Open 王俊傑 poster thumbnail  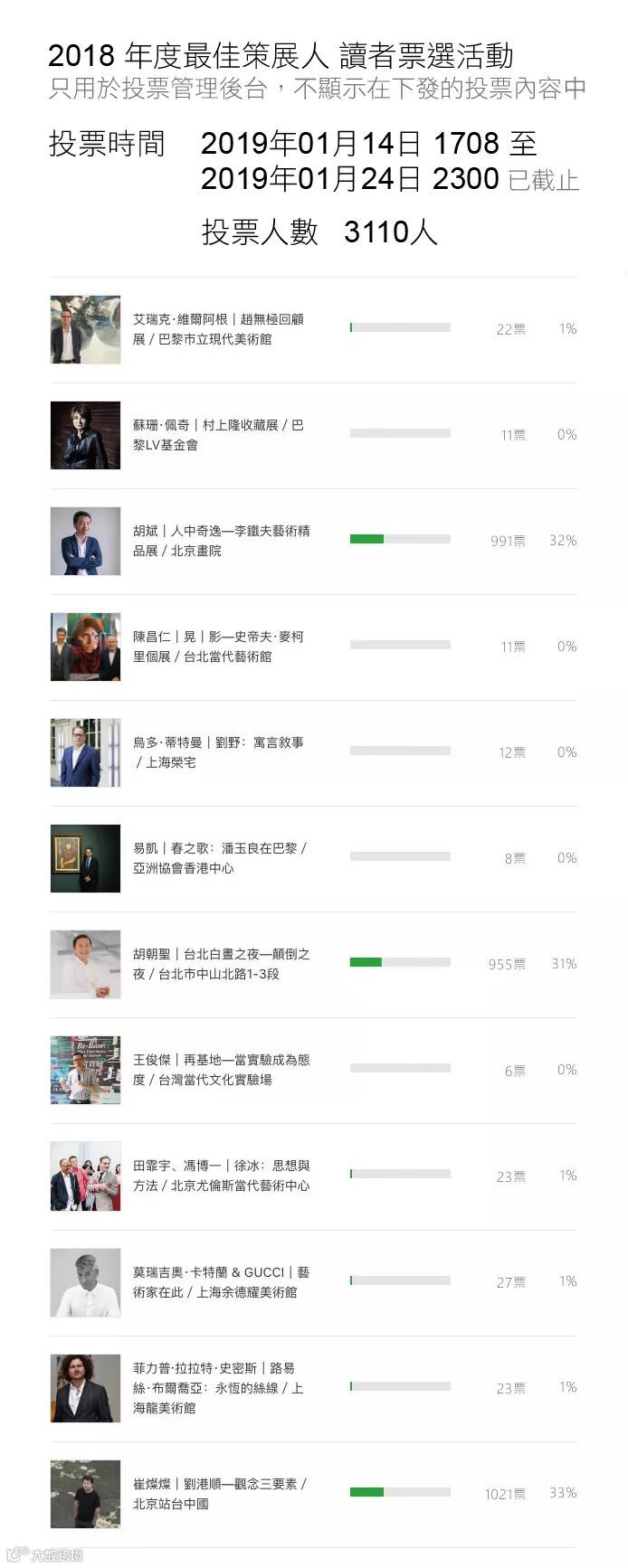point(85,1070)
